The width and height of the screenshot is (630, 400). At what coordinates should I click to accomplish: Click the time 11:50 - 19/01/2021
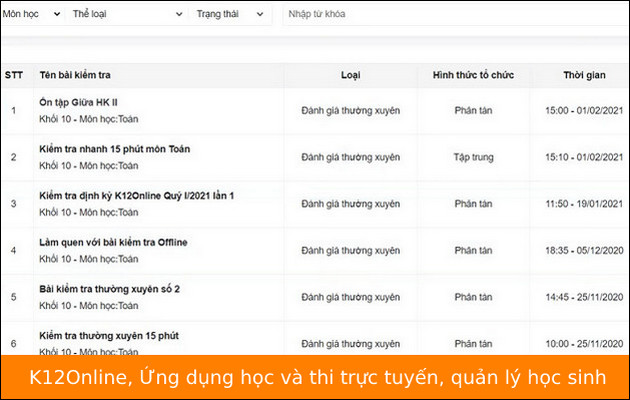pos(584,204)
